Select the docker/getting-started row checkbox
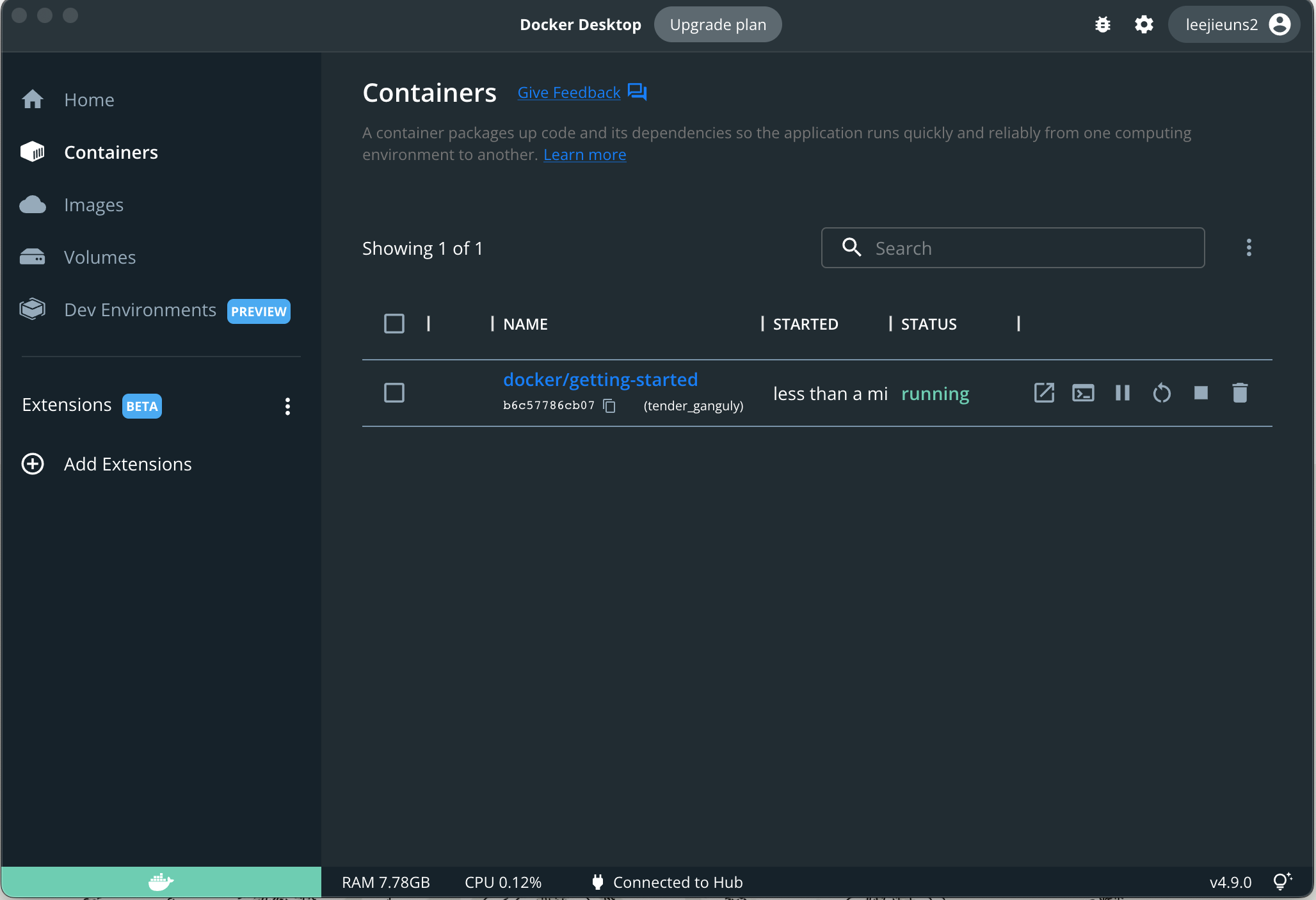 394,393
